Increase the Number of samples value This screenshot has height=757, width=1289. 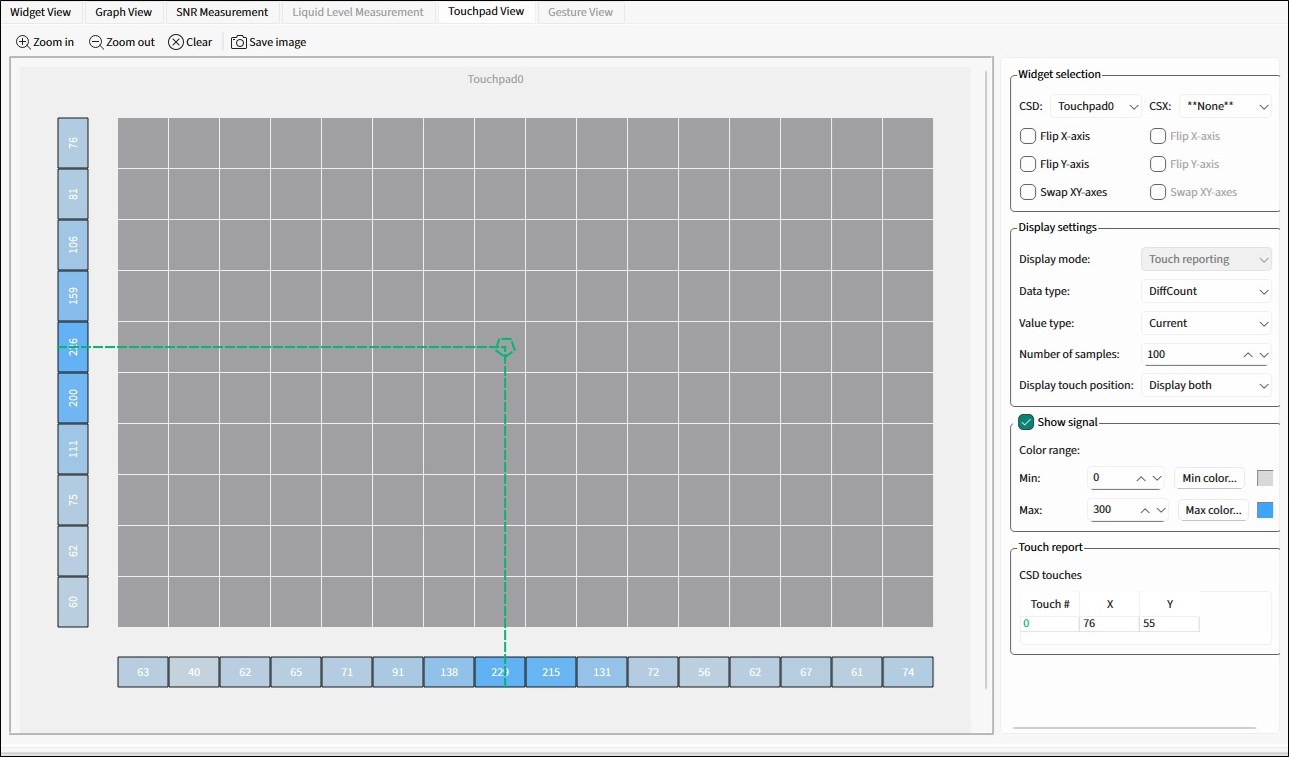(x=1247, y=354)
